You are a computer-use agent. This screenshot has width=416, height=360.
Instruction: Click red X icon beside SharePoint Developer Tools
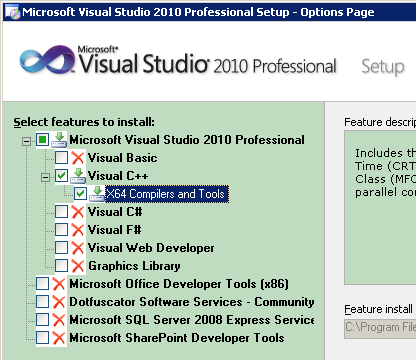(x=59, y=338)
